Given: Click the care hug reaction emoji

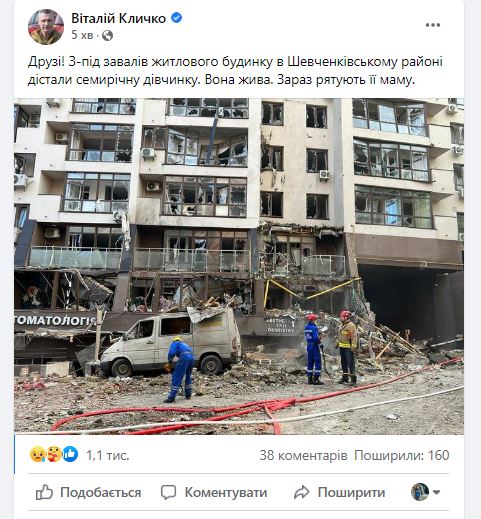Looking at the screenshot, I should [54, 454].
